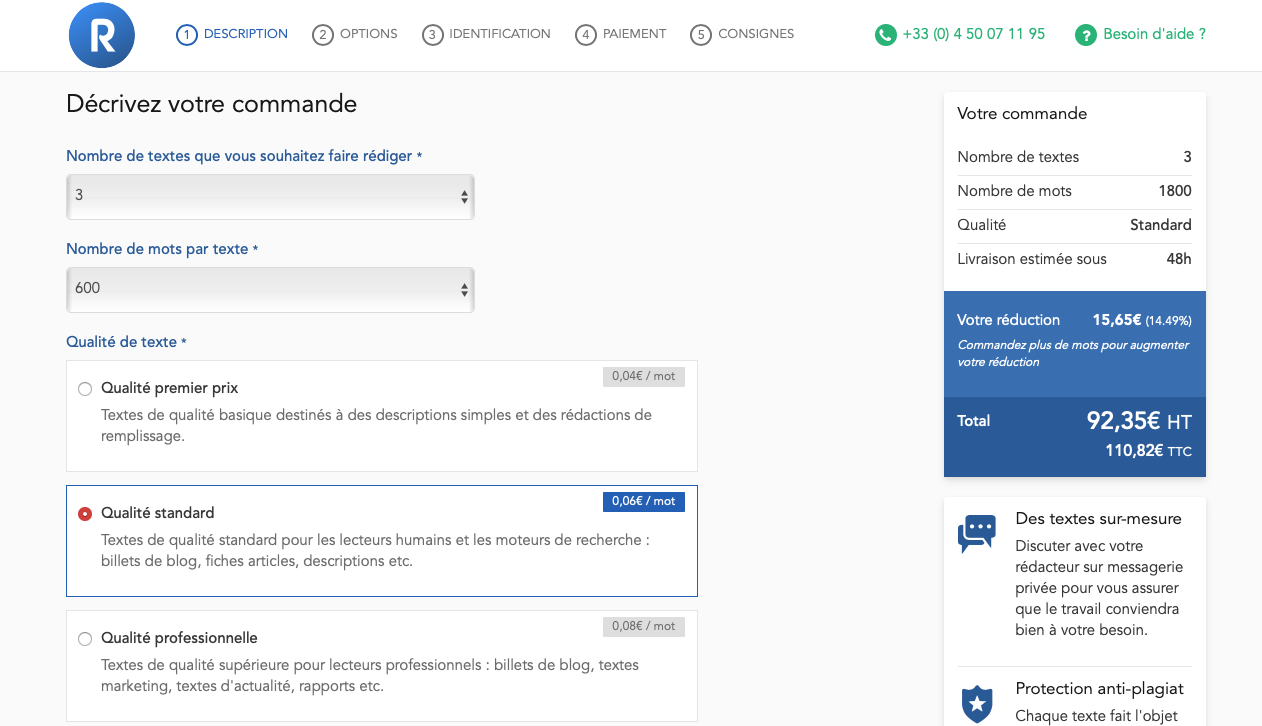
Task: Click the anti-plagiat shield star icon
Action: [x=977, y=704]
